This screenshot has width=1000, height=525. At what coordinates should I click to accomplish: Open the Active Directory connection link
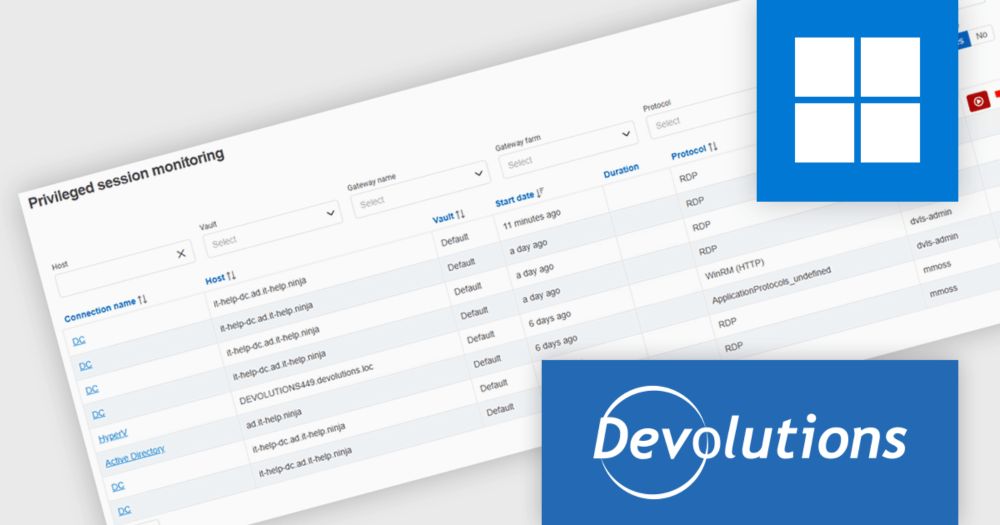pyautogui.click(x=135, y=456)
